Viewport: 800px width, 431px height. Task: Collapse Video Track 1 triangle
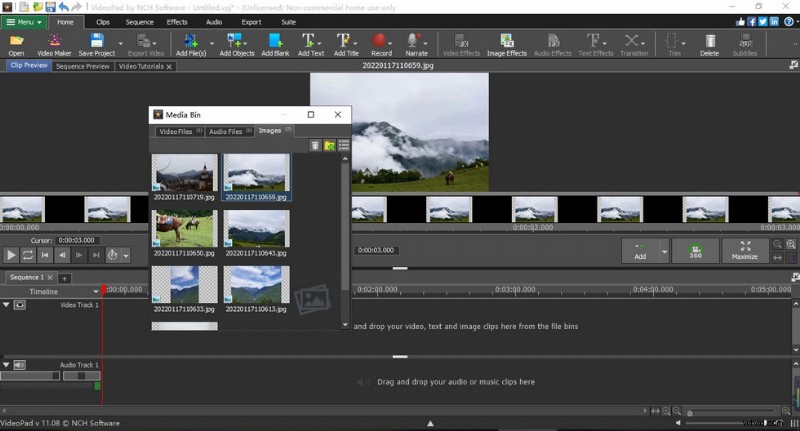pyautogui.click(x=6, y=305)
